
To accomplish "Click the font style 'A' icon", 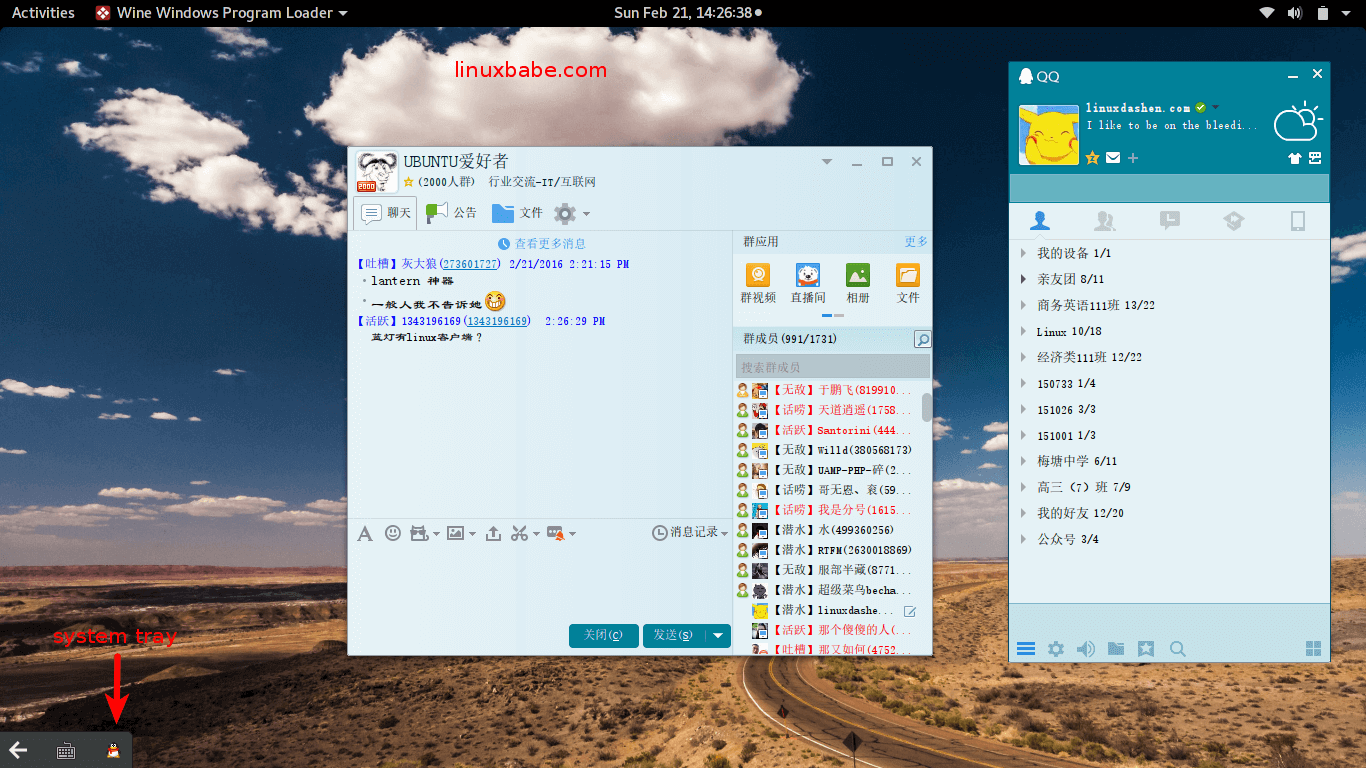I will tap(365, 533).
